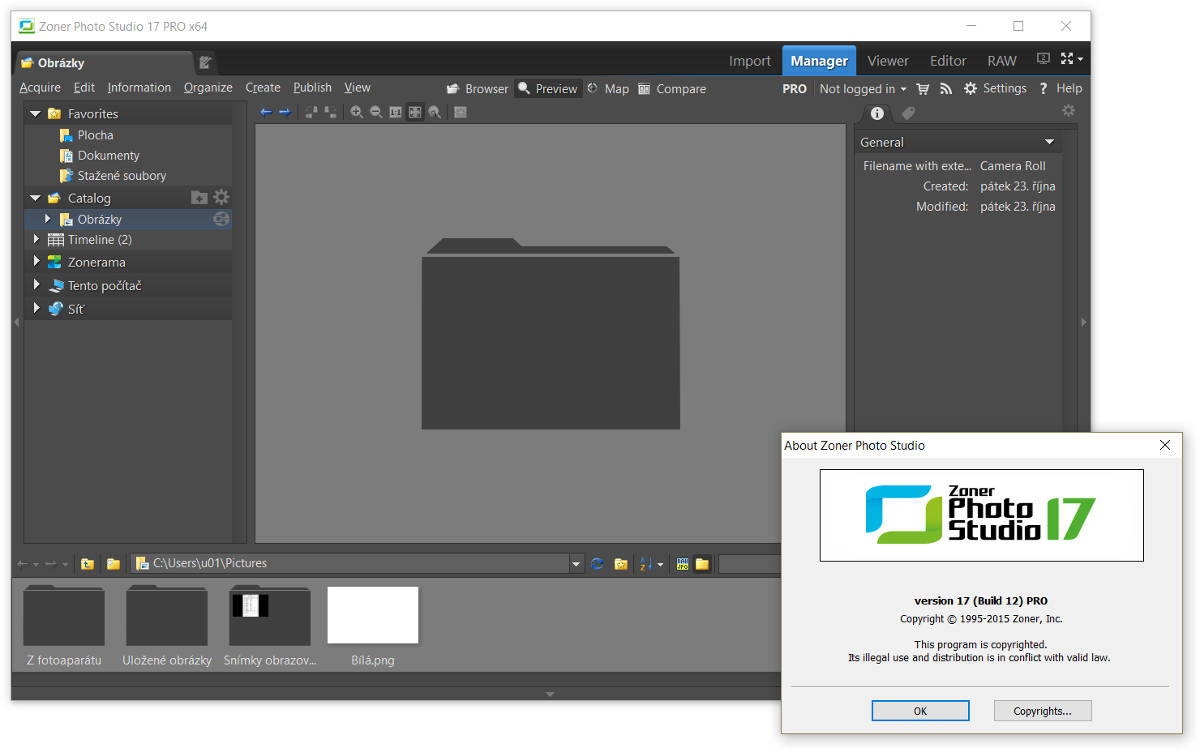This screenshot has width=1200, height=752.
Task: Go up one folder level in navigation bar
Action: pos(87,564)
